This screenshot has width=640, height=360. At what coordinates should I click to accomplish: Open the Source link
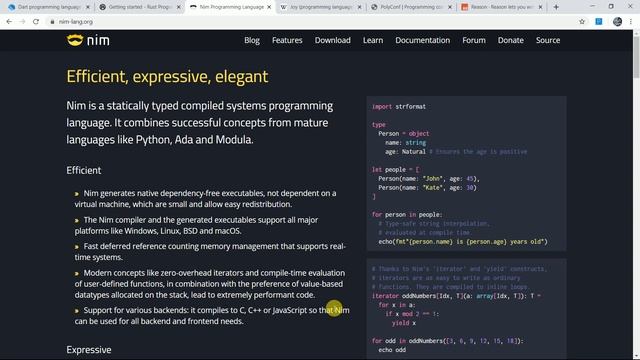click(x=548, y=40)
